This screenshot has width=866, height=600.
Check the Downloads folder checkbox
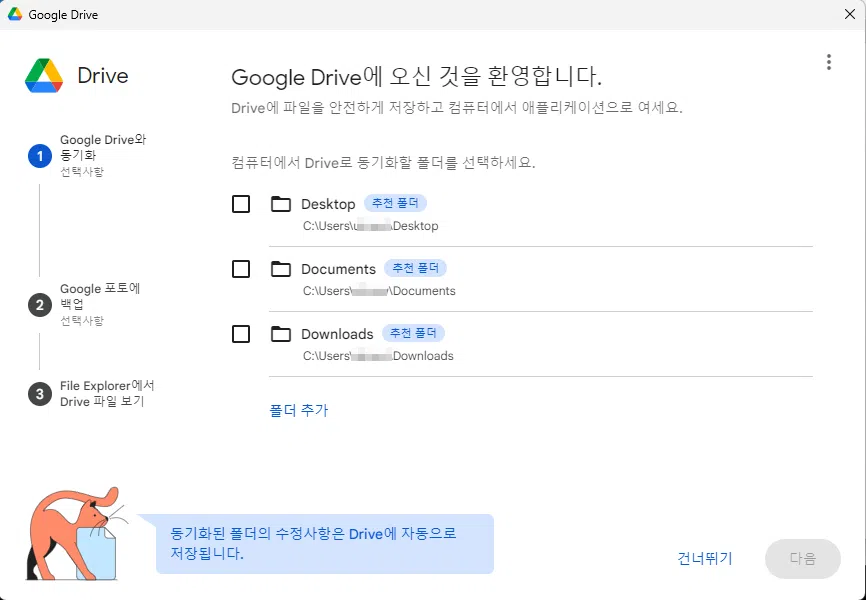tap(240, 333)
